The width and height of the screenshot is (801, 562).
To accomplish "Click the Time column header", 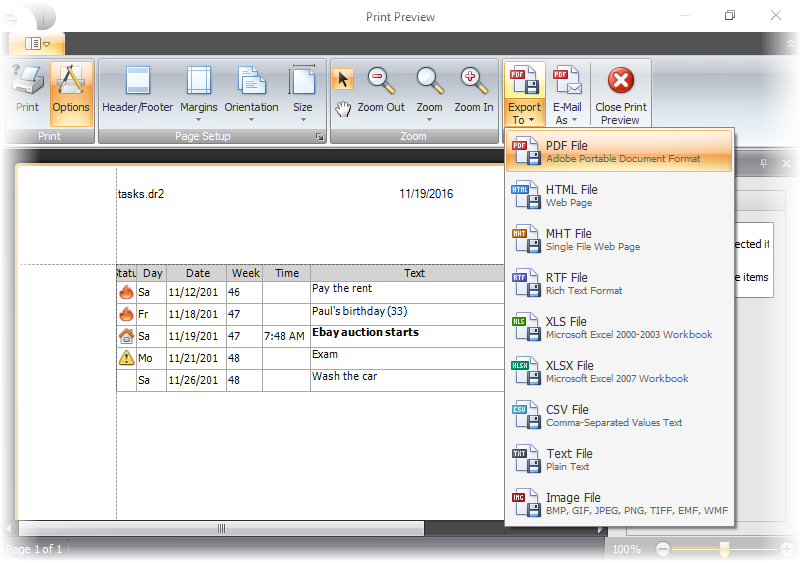I will click(287, 273).
